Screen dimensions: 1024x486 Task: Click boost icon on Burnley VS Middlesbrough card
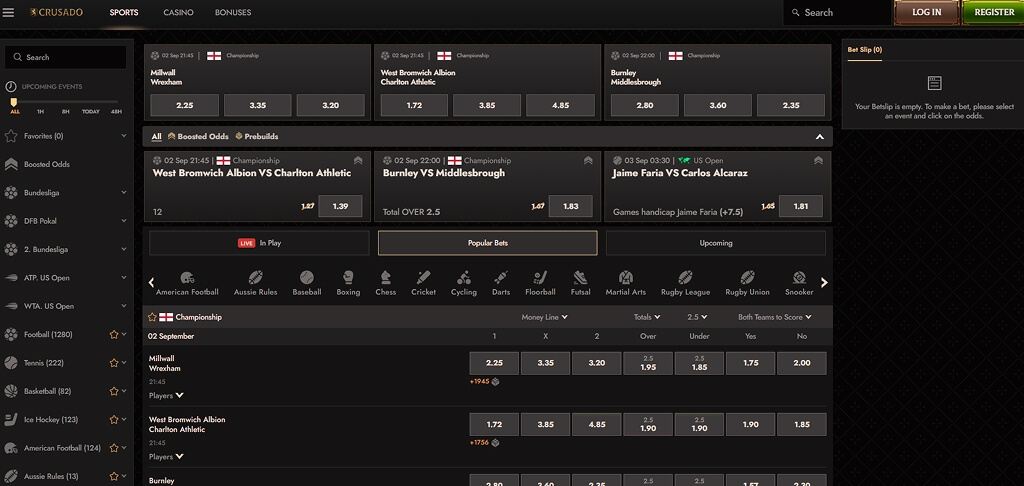[588, 161]
